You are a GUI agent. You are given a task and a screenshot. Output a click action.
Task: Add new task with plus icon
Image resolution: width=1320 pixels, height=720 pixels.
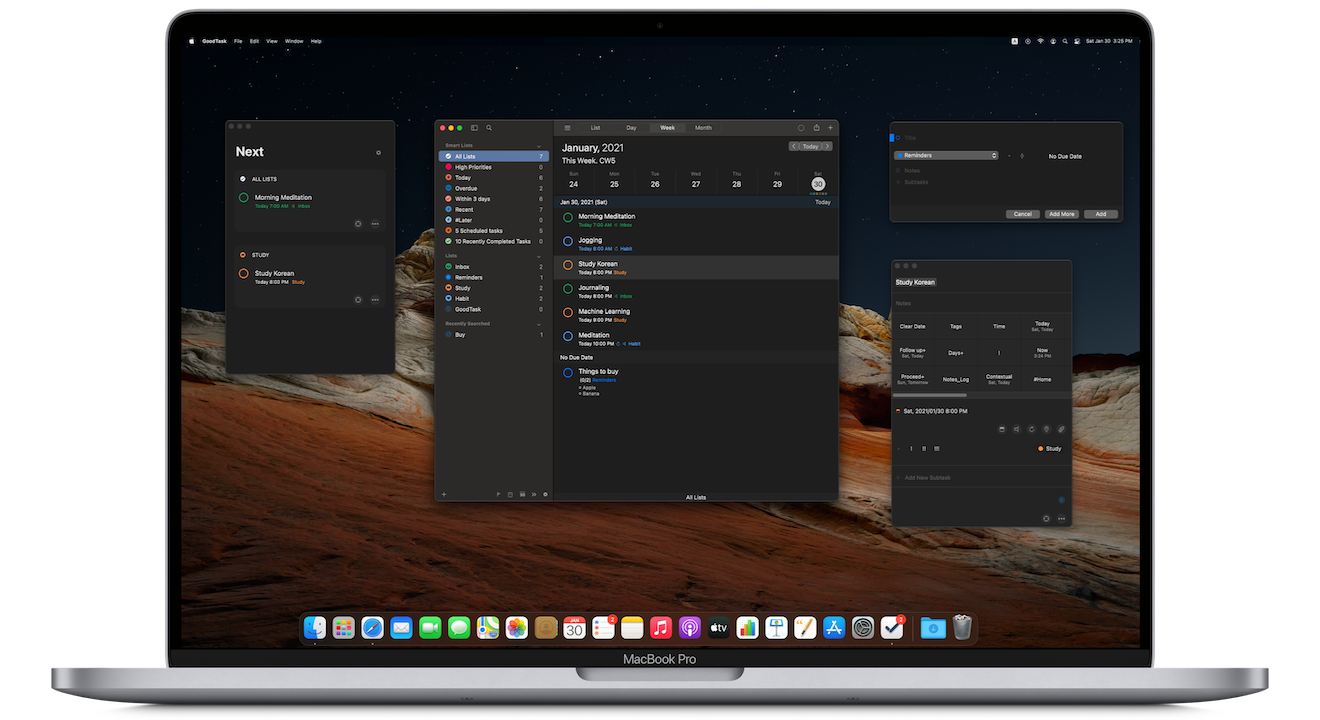pos(830,128)
